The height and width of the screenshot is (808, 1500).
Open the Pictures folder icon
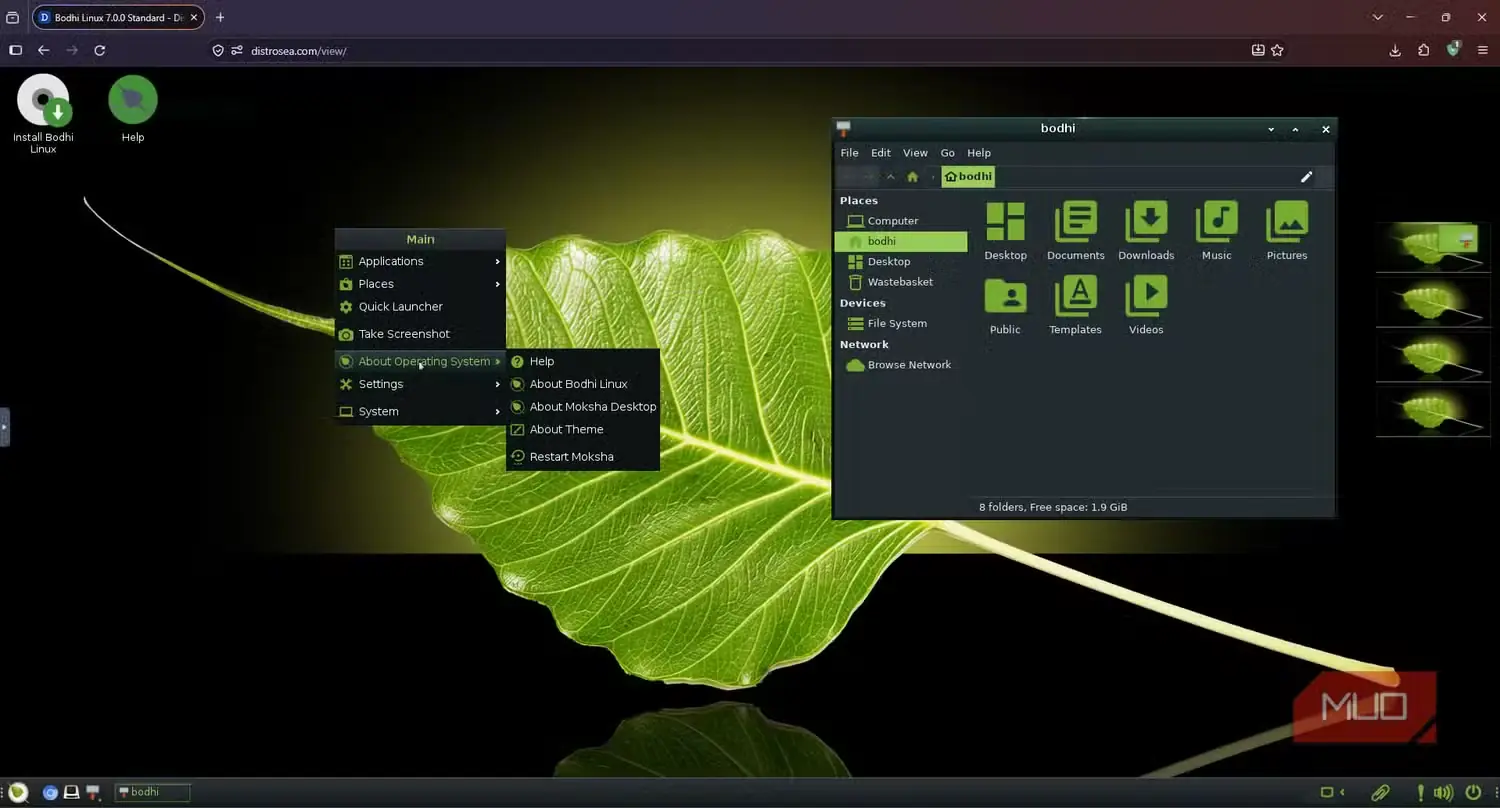1287,222
